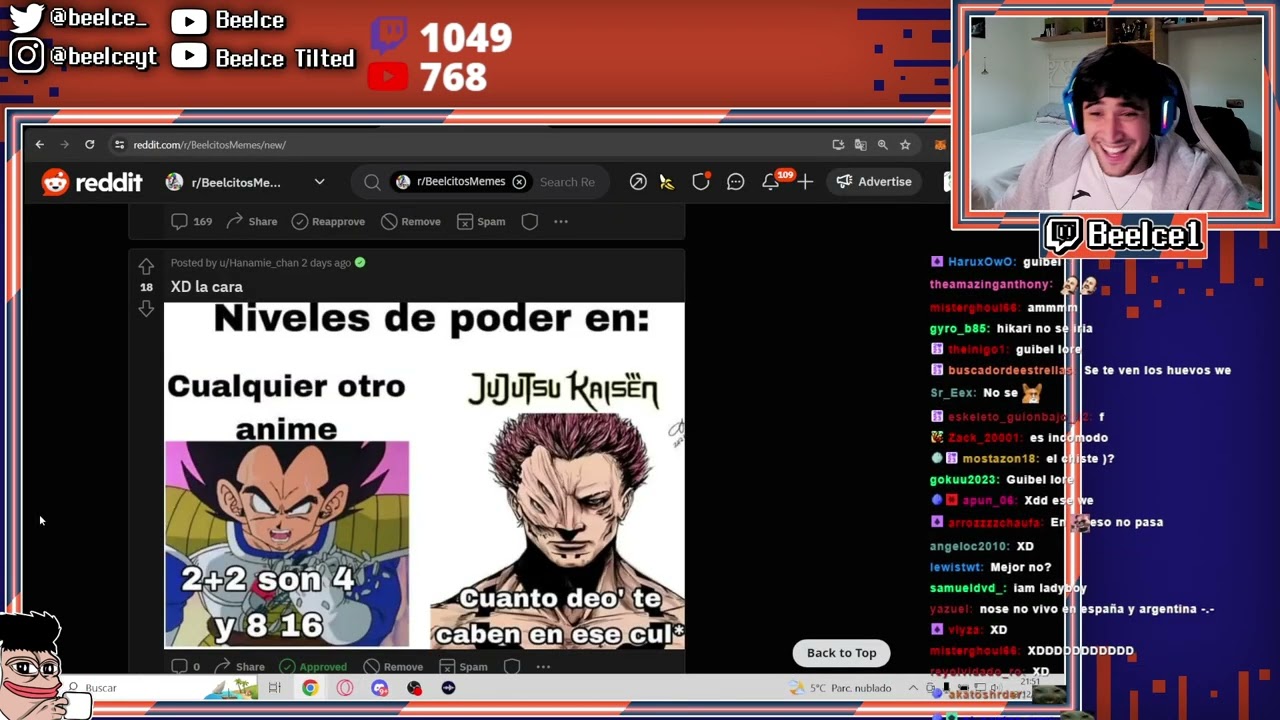The image size is (1280, 720).
Task: Click chat message 'Mejor no?' by lewistwt
Action: [x=1020, y=567]
